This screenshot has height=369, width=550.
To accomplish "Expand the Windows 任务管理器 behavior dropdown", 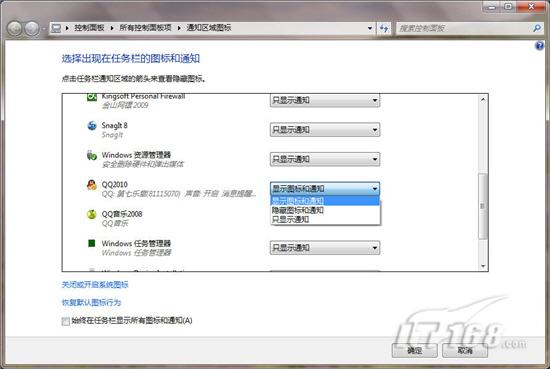I will click(x=325, y=248).
